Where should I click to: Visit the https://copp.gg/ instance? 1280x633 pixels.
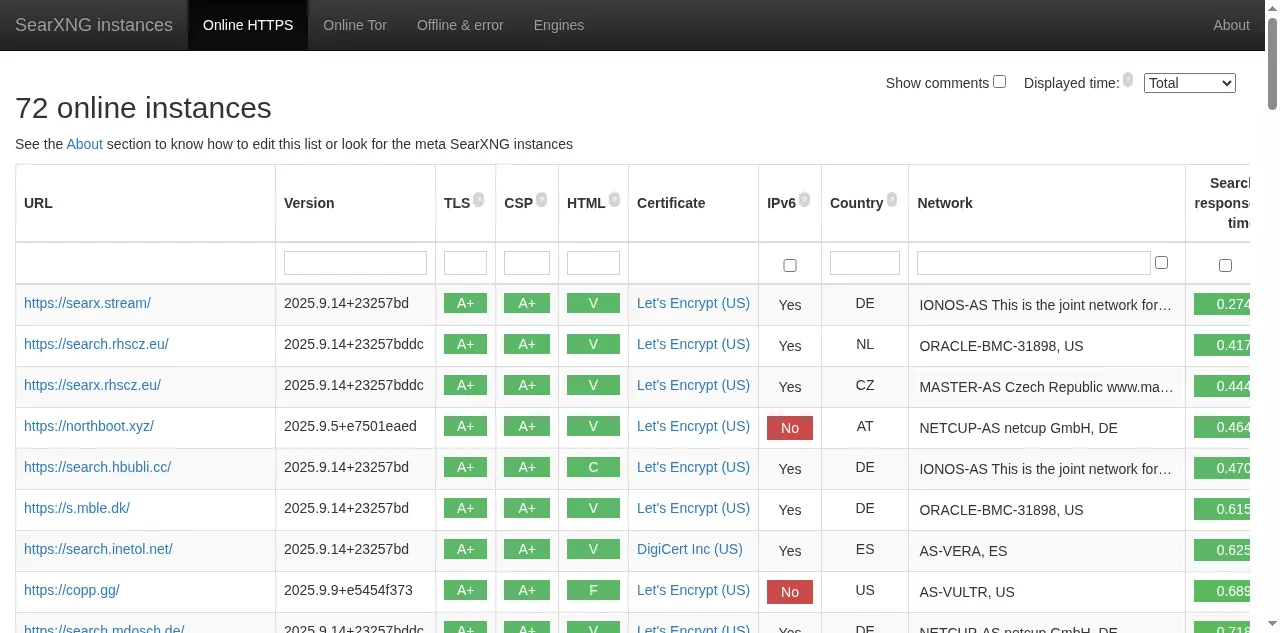(72, 590)
